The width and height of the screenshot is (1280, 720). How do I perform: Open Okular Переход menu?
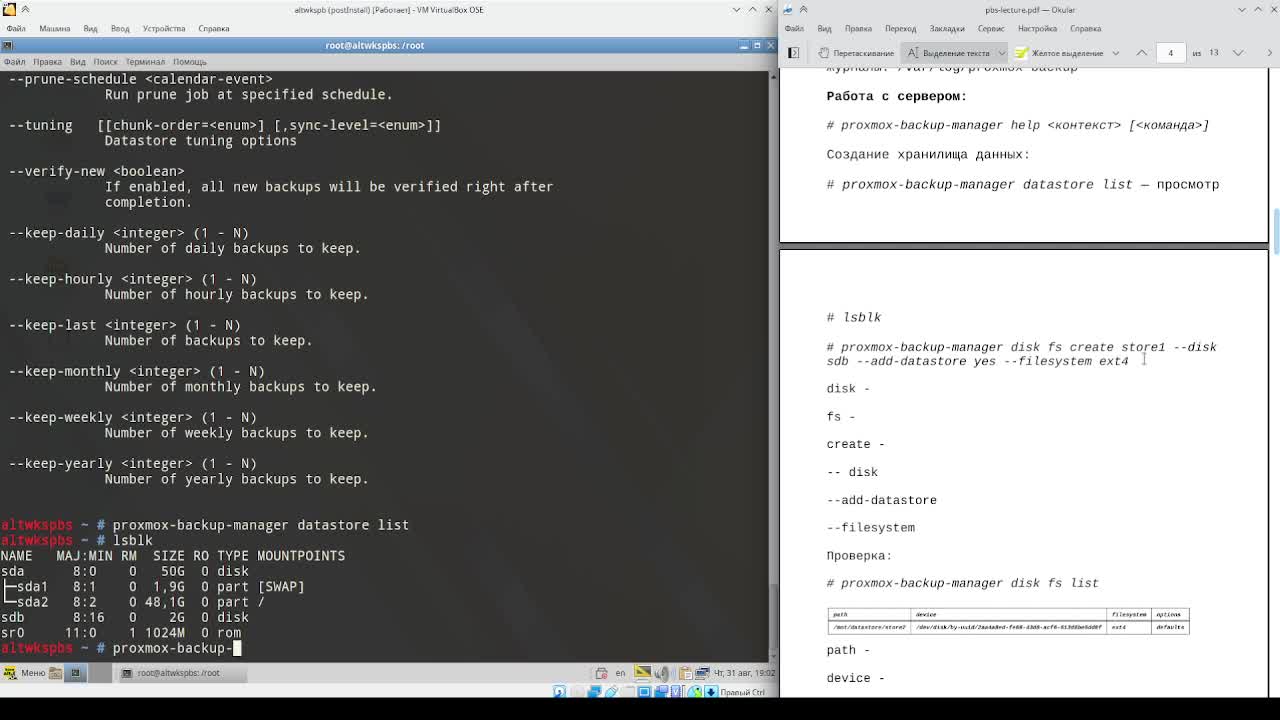900,28
